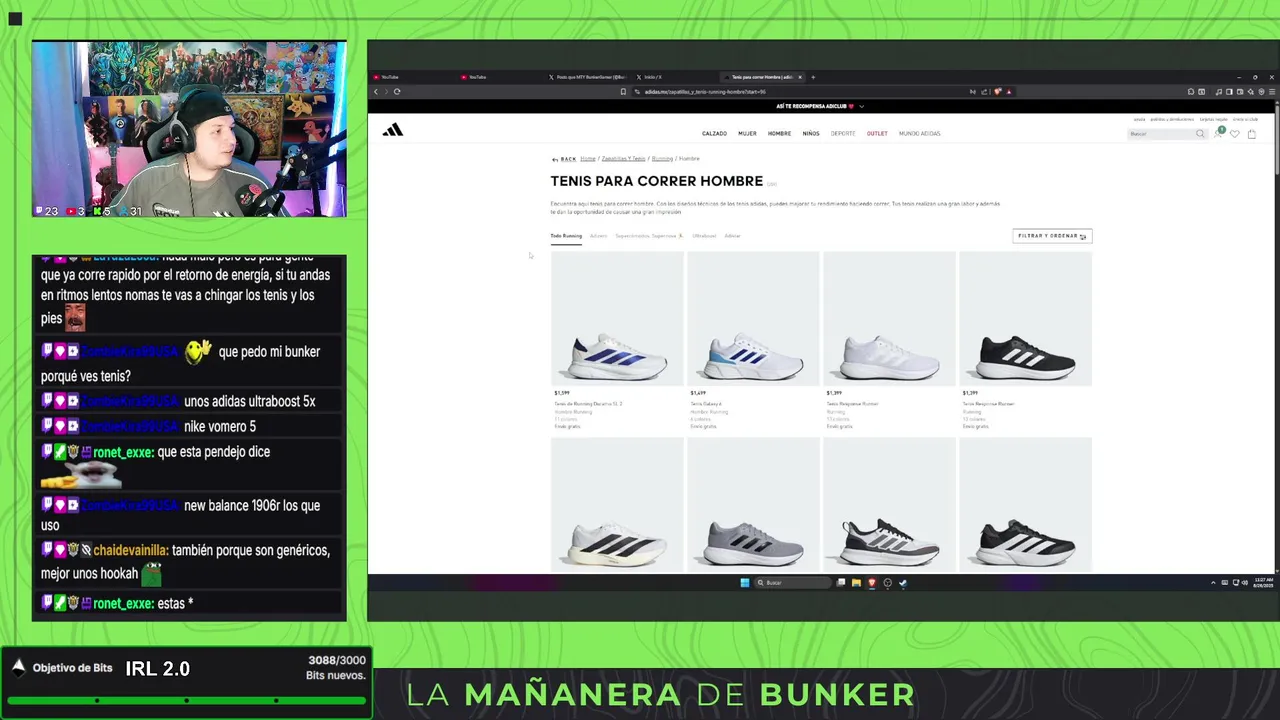Select the Ultraboost tab
Screen dimensions: 1280x720
click(704, 236)
